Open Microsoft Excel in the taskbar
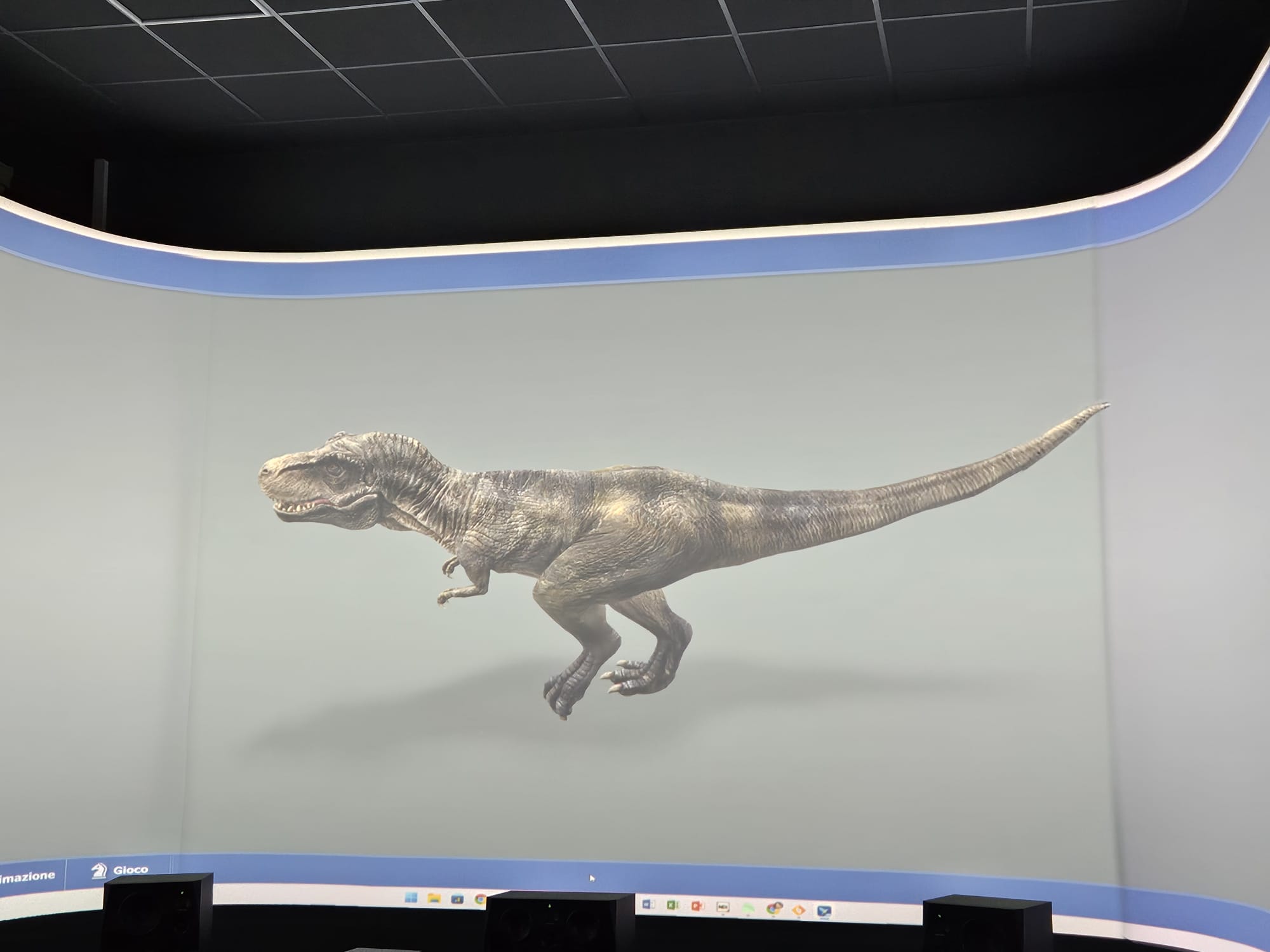The image size is (1270, 952). point(673,904)
